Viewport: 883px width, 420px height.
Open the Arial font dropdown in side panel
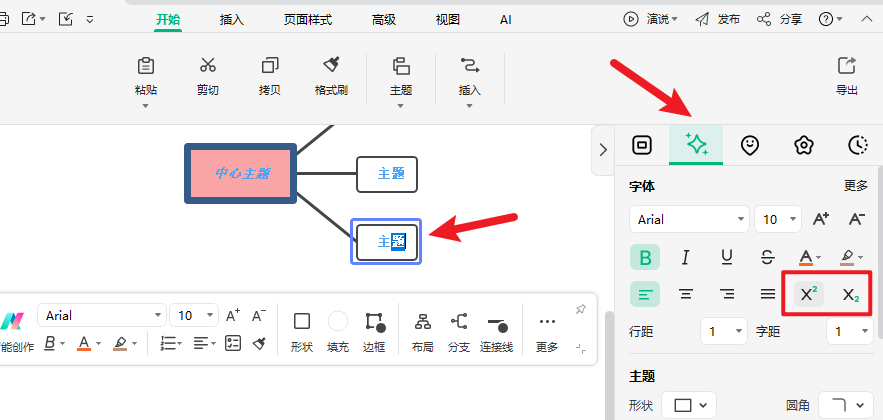click(688, 219)
